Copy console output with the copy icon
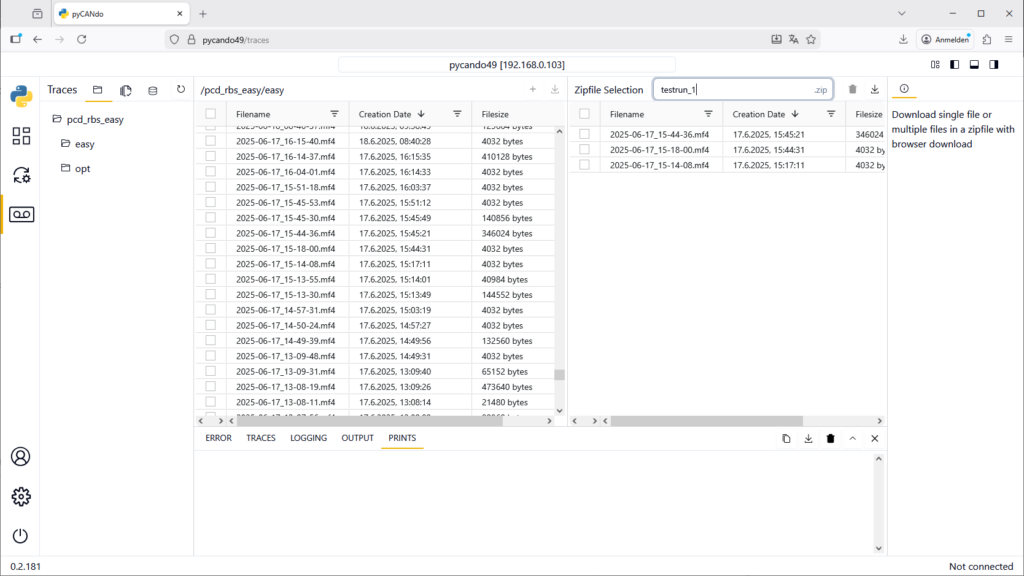Image resolution: width=1024 pixels, height=576 pixels. [786, 438]
